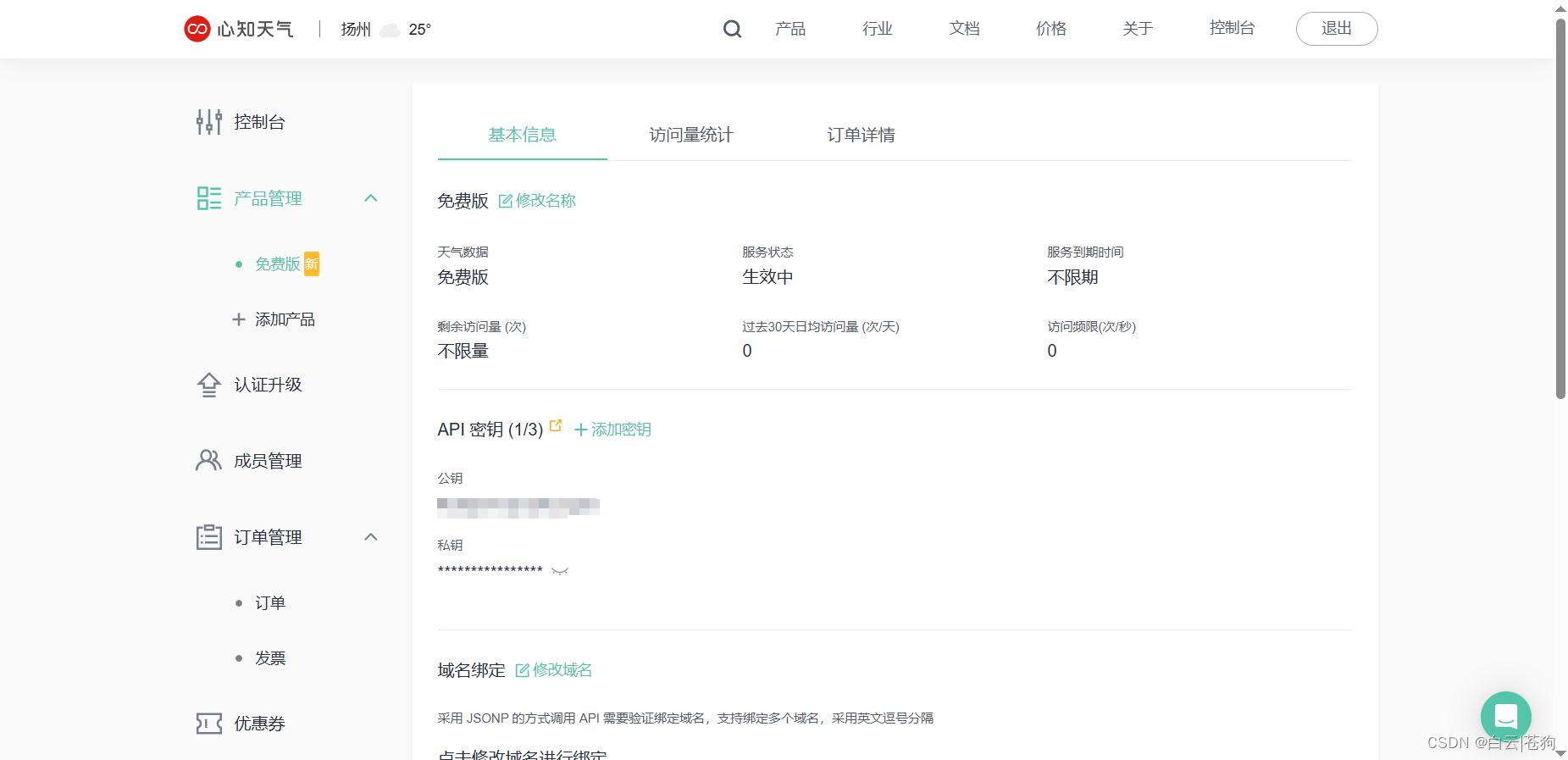This screenshot has height=760, width=1568.
Task: Click the 不限量 remaining visits value
Action: (463, 351)
